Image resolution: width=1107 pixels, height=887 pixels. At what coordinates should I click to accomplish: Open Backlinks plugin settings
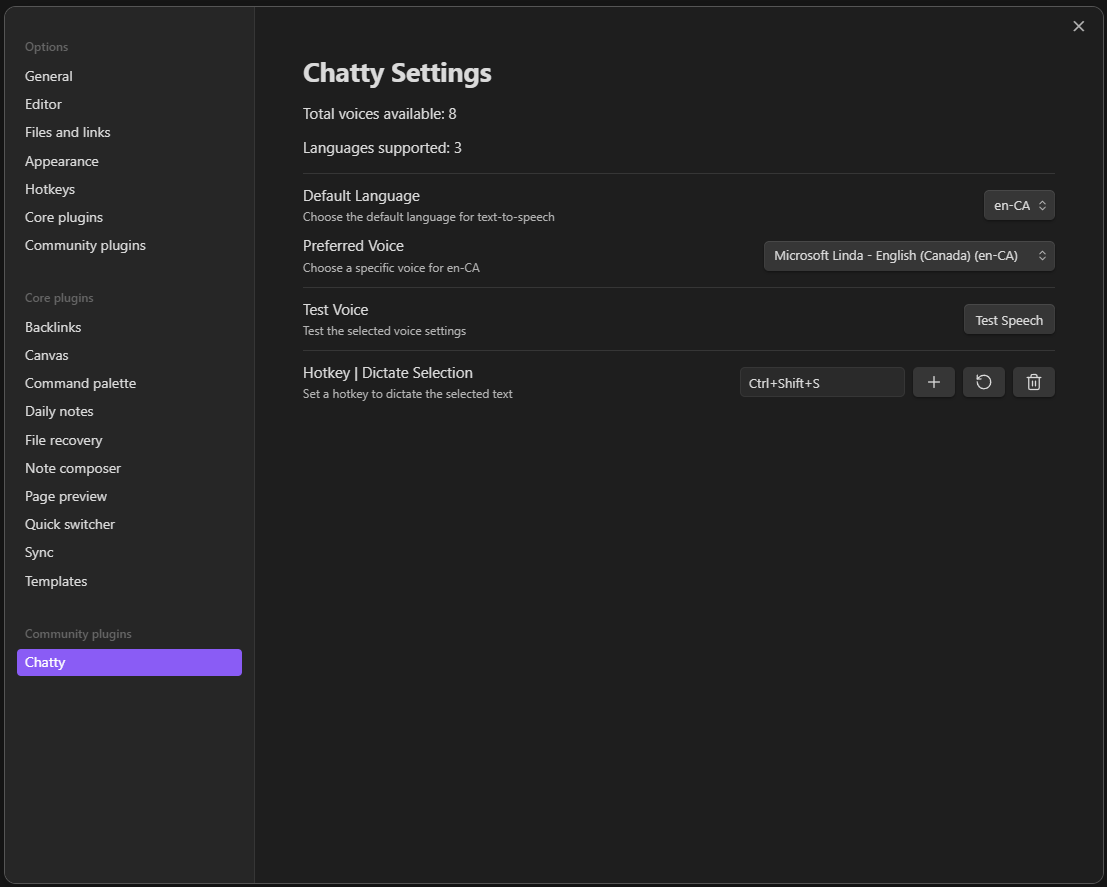pyautogui.click(x=129, y=327)
